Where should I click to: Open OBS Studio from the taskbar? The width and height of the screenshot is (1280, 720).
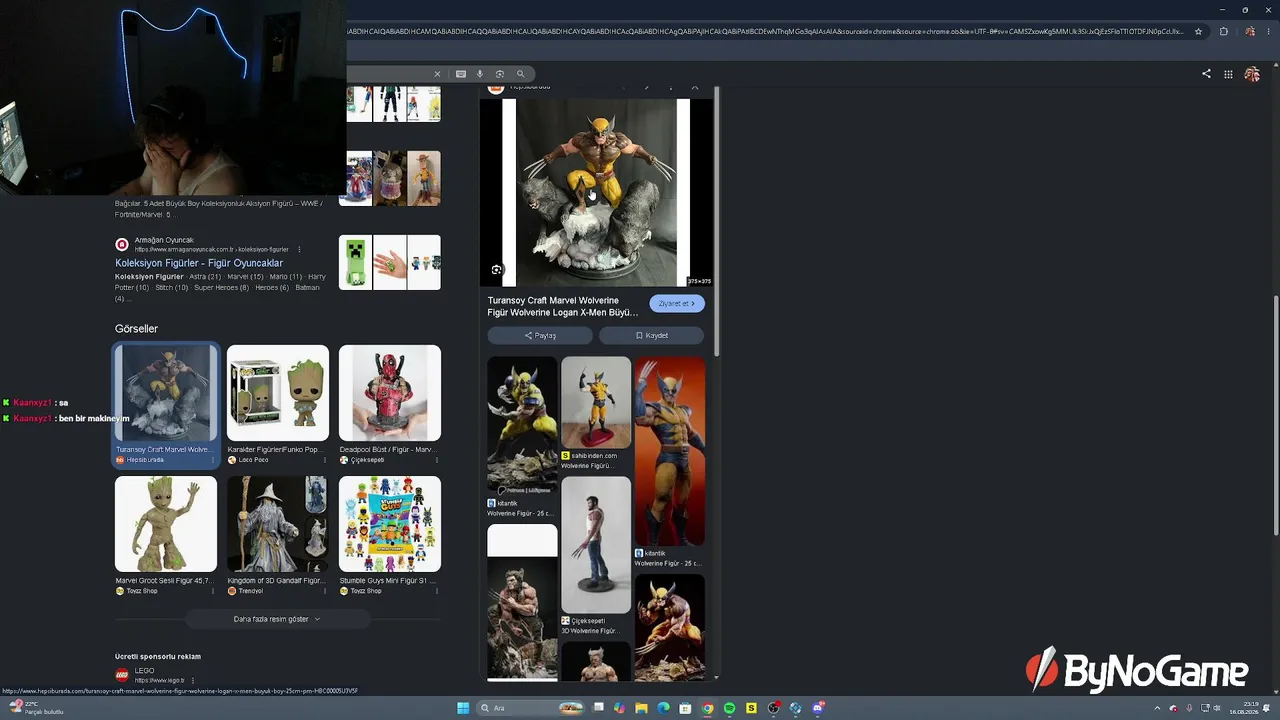774,708
